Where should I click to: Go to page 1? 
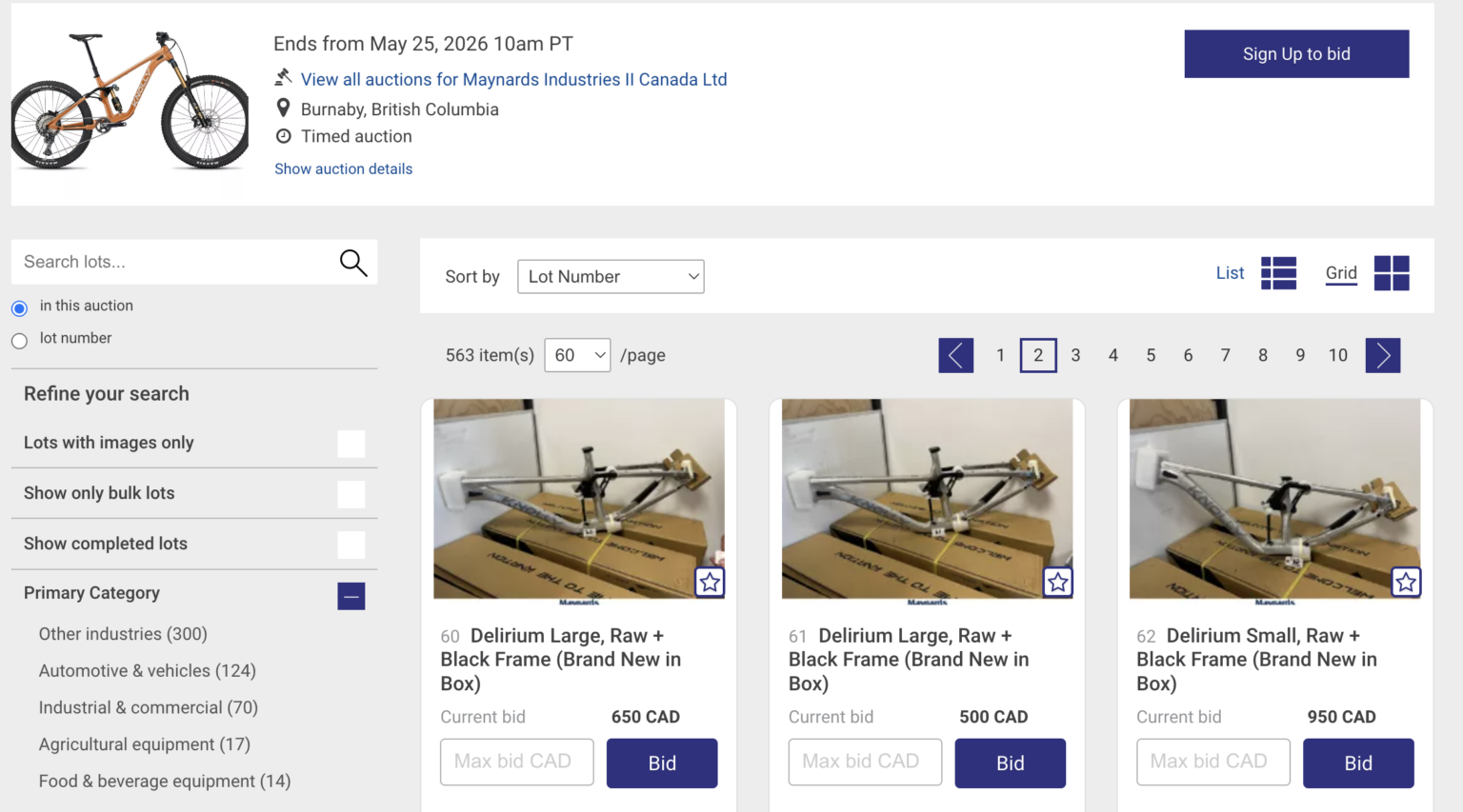(1000, 355)
